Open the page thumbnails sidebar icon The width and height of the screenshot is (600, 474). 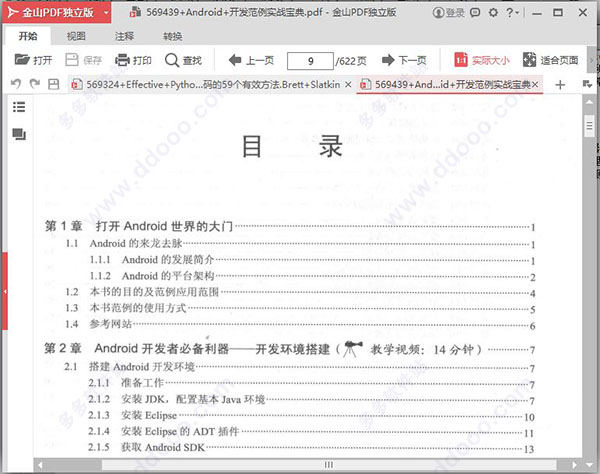tap(19, 134)
